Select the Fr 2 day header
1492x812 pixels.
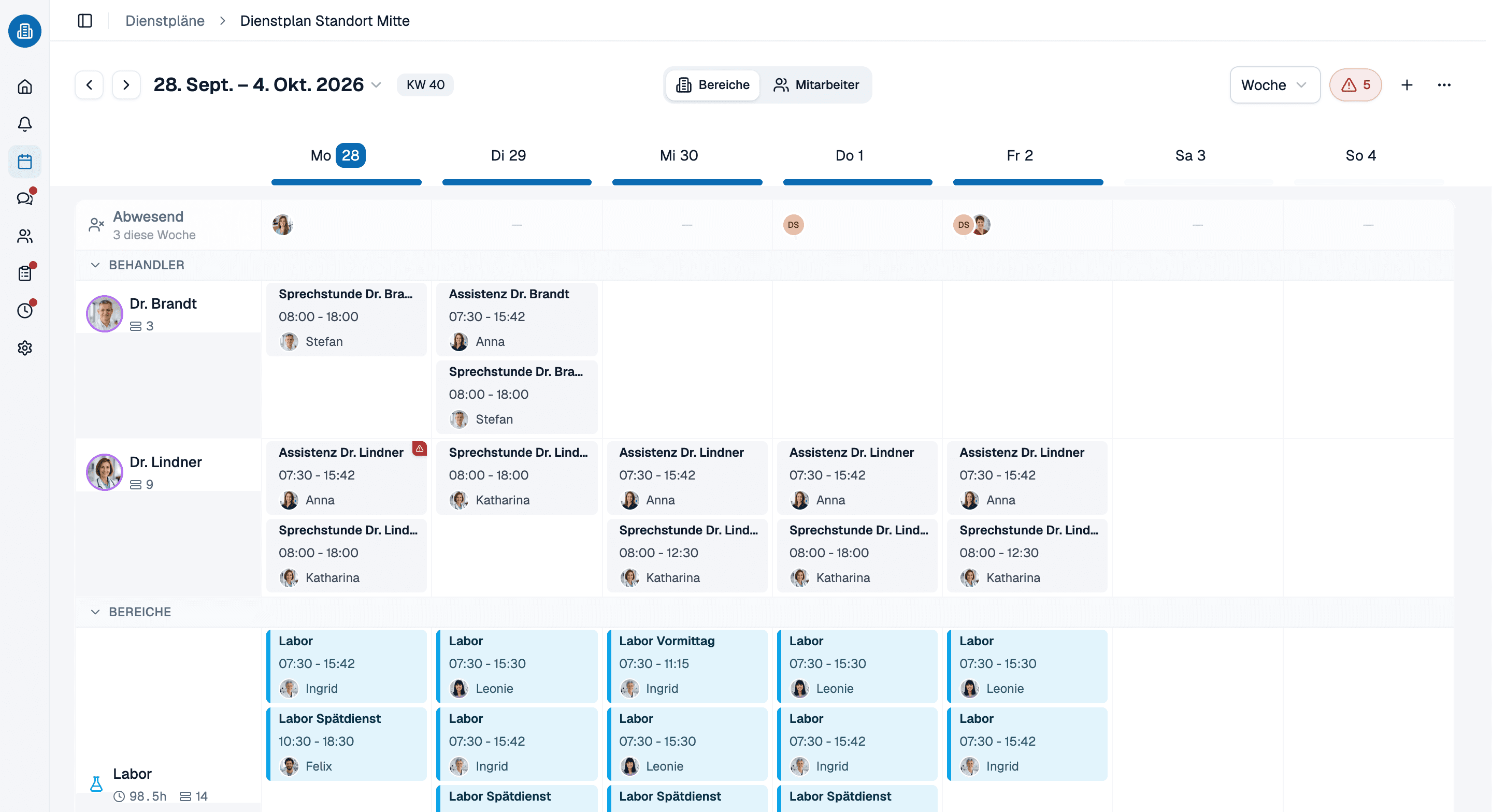click(x=1020, y=155)
